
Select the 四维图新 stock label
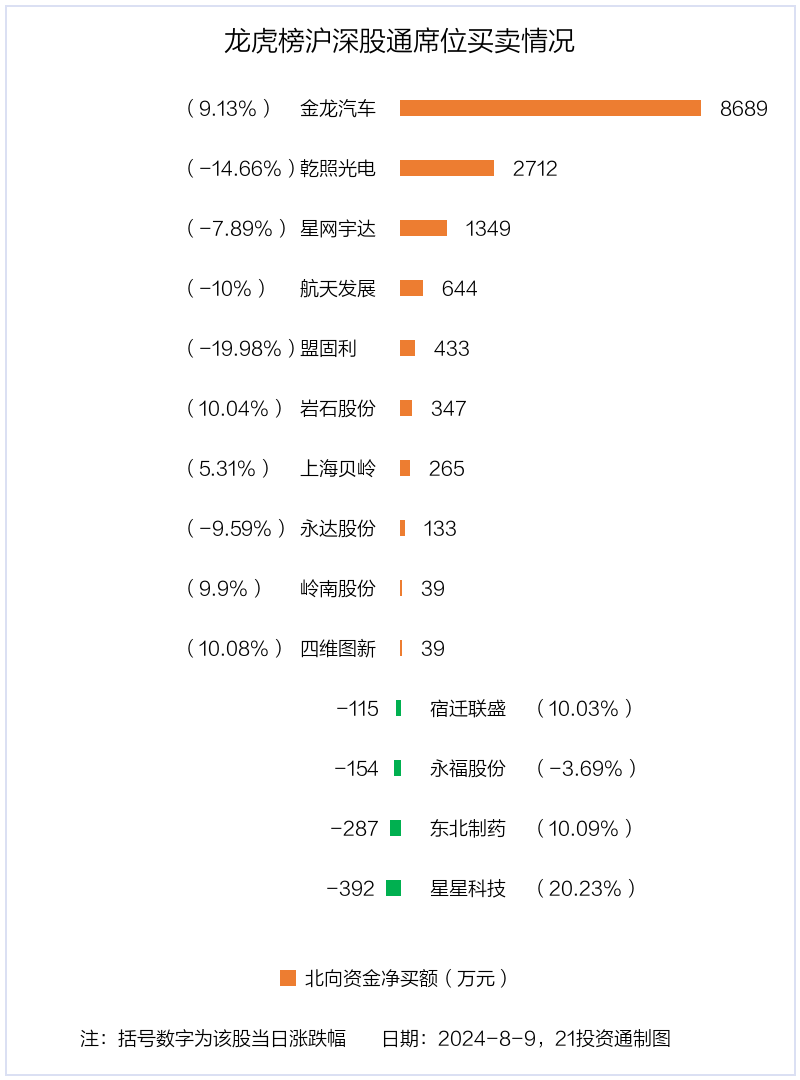pyautogui.click(x=338, y=649)
